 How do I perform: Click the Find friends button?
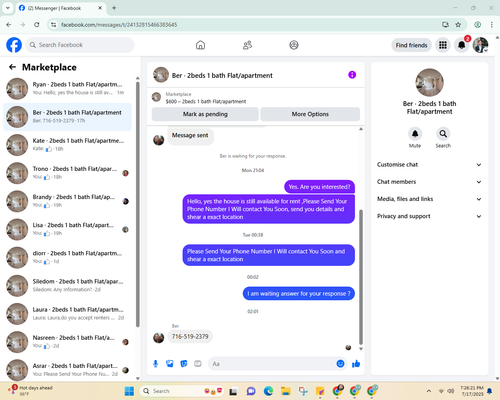coord(411,45)
